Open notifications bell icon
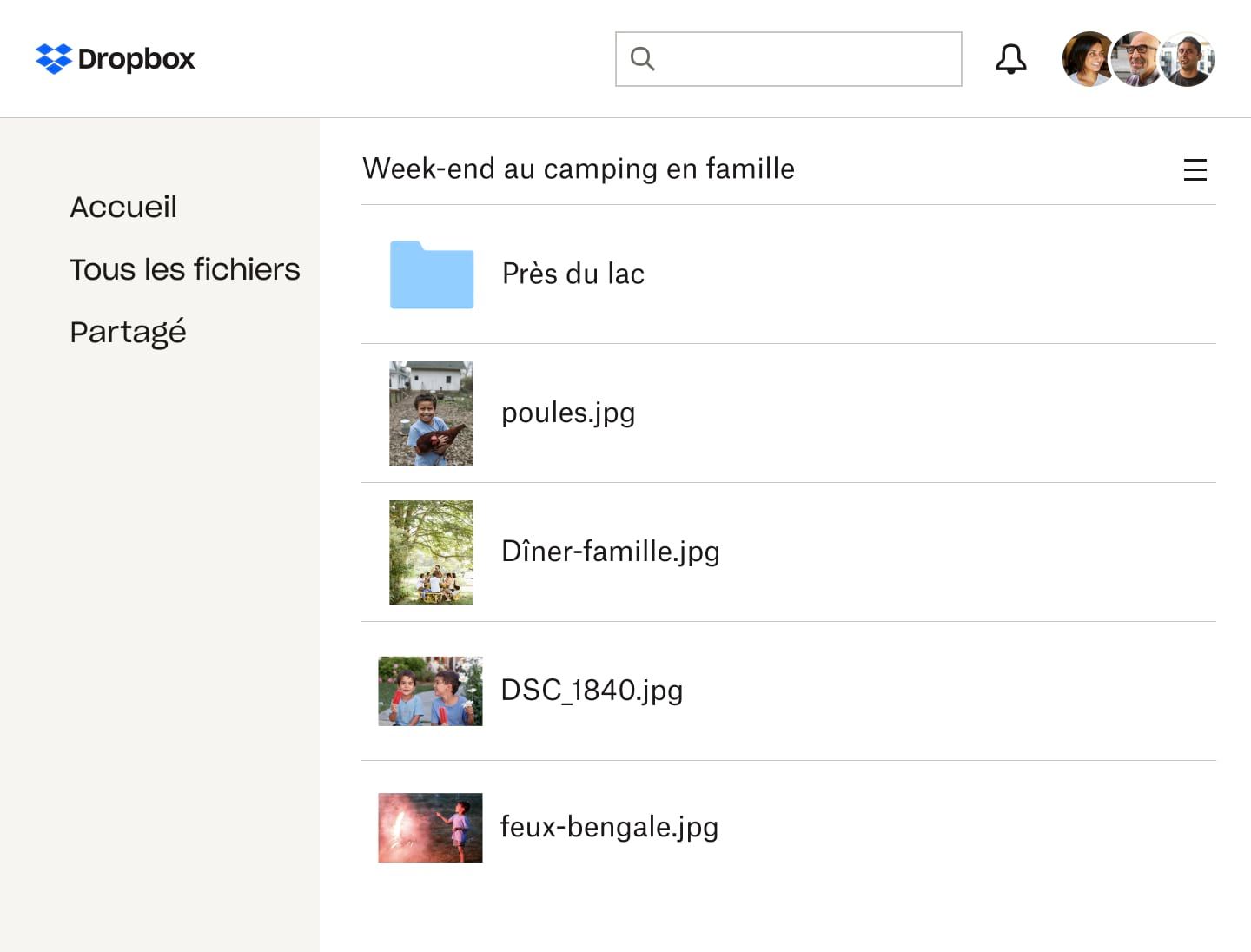The image size is (1251, 952). 1010,59
